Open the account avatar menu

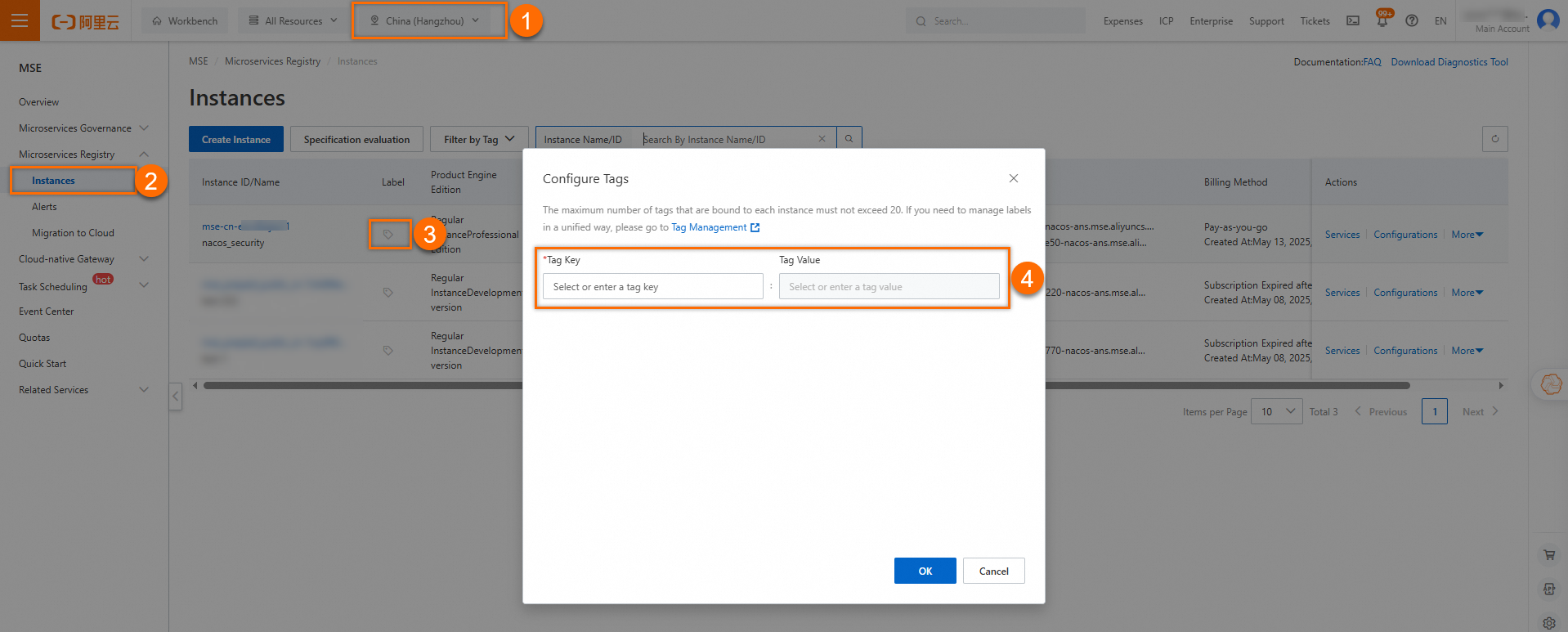click(x=1548, y=19)
